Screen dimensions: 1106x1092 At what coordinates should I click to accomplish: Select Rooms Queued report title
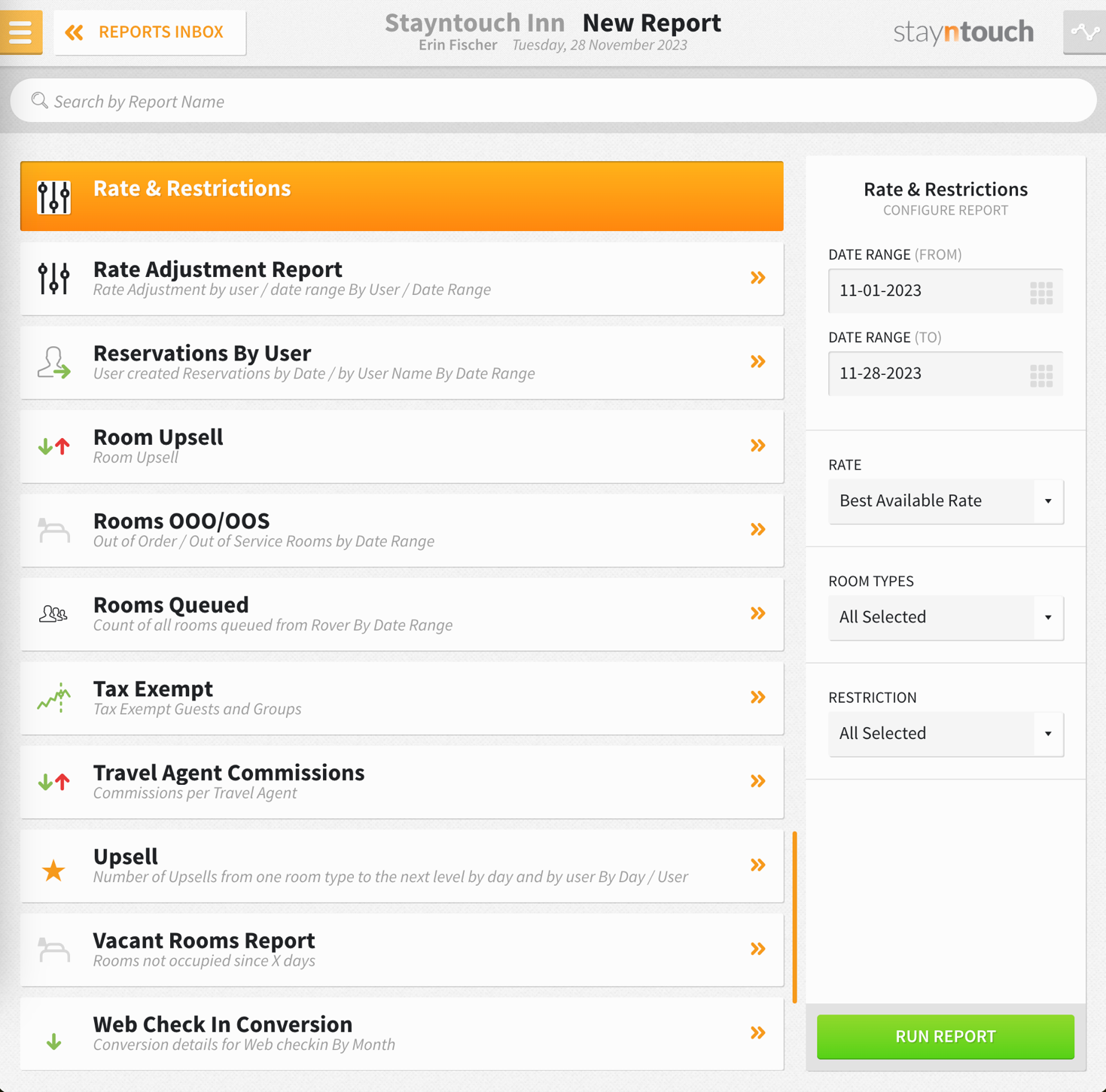click(x=171, y=604)
